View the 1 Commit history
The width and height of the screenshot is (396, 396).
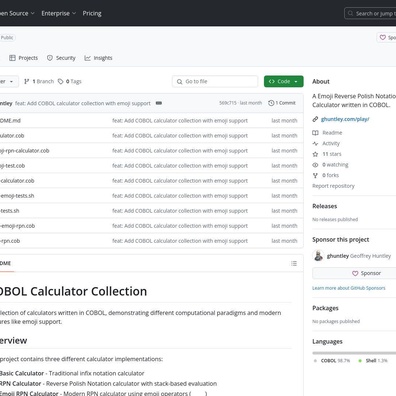point(282,103)
